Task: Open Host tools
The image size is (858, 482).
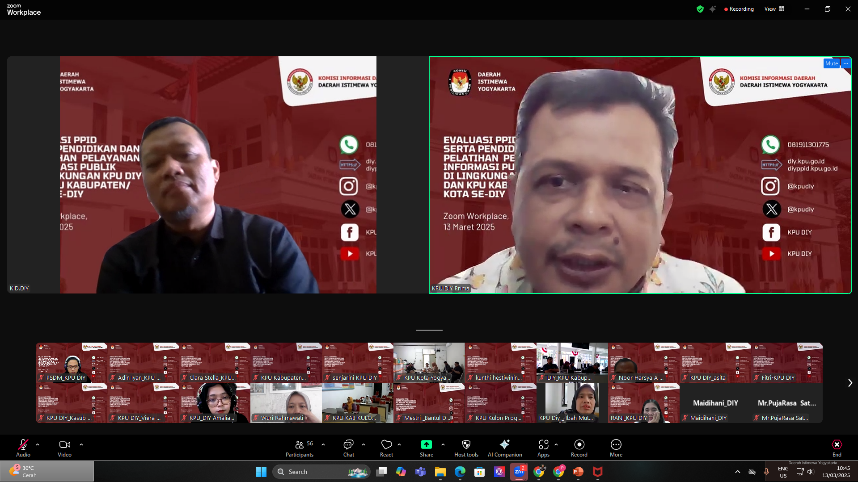Action: pos(466,446)
